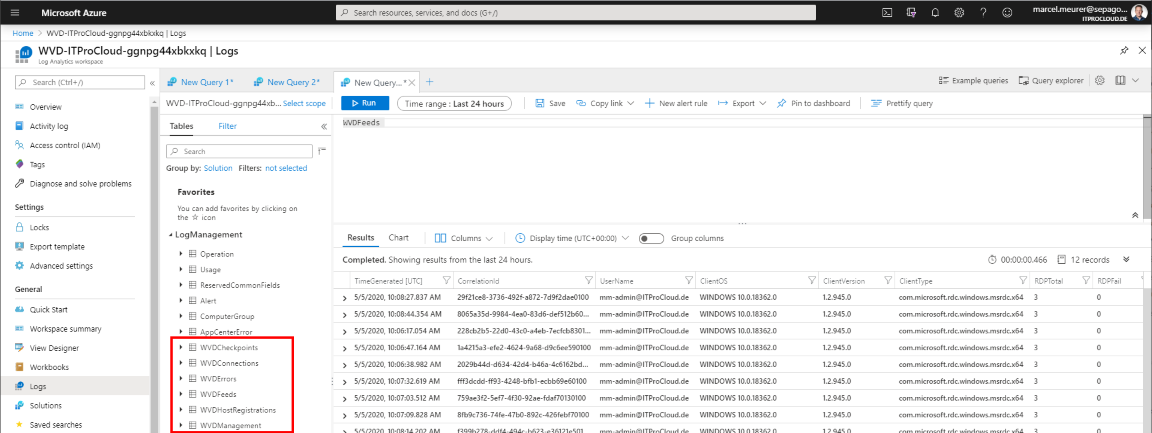Filter the RDPTotal column
The image size is (1152, 433).
point(1084,281)
